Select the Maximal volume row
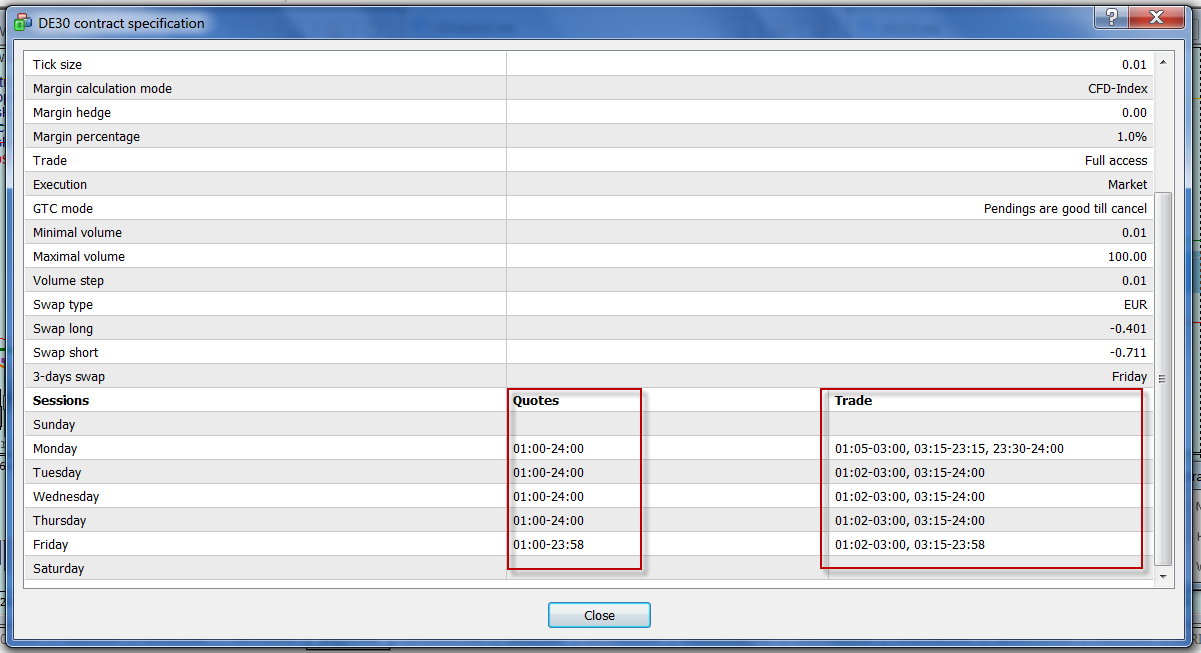The height and width of the screenshot is (653, 1201). pyautogui.click(x=589, y=256)
